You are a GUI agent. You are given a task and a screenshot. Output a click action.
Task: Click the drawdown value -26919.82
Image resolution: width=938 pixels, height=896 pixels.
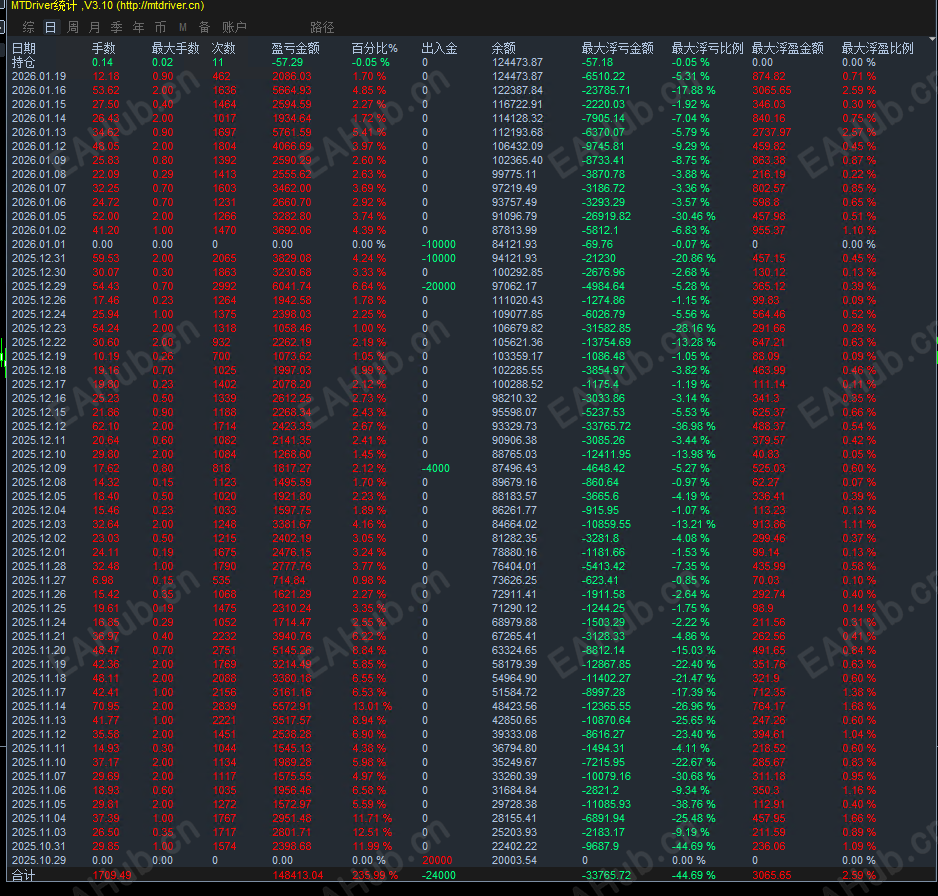tap(606, 217)
